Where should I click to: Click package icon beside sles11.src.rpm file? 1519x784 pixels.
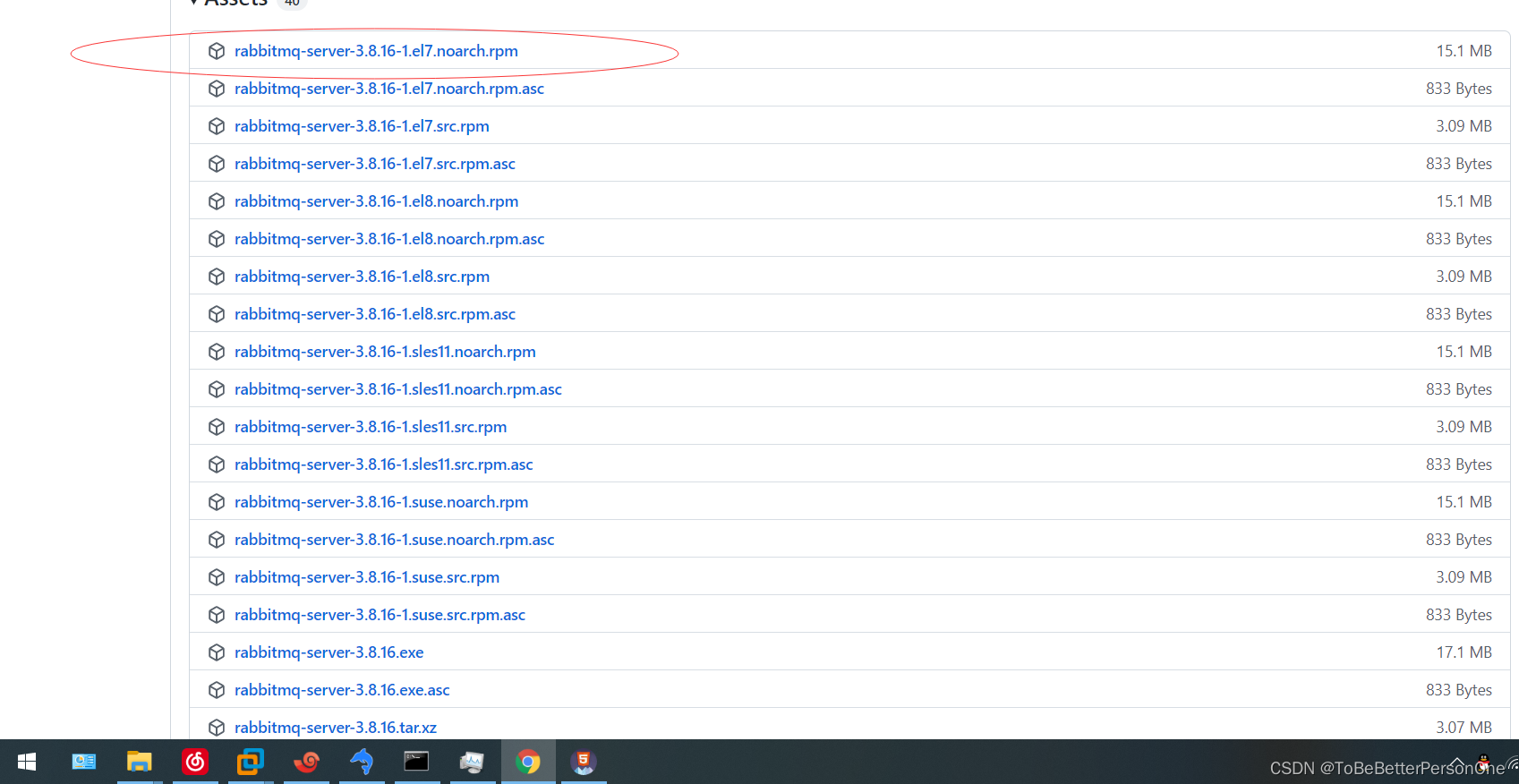point(217,427)
